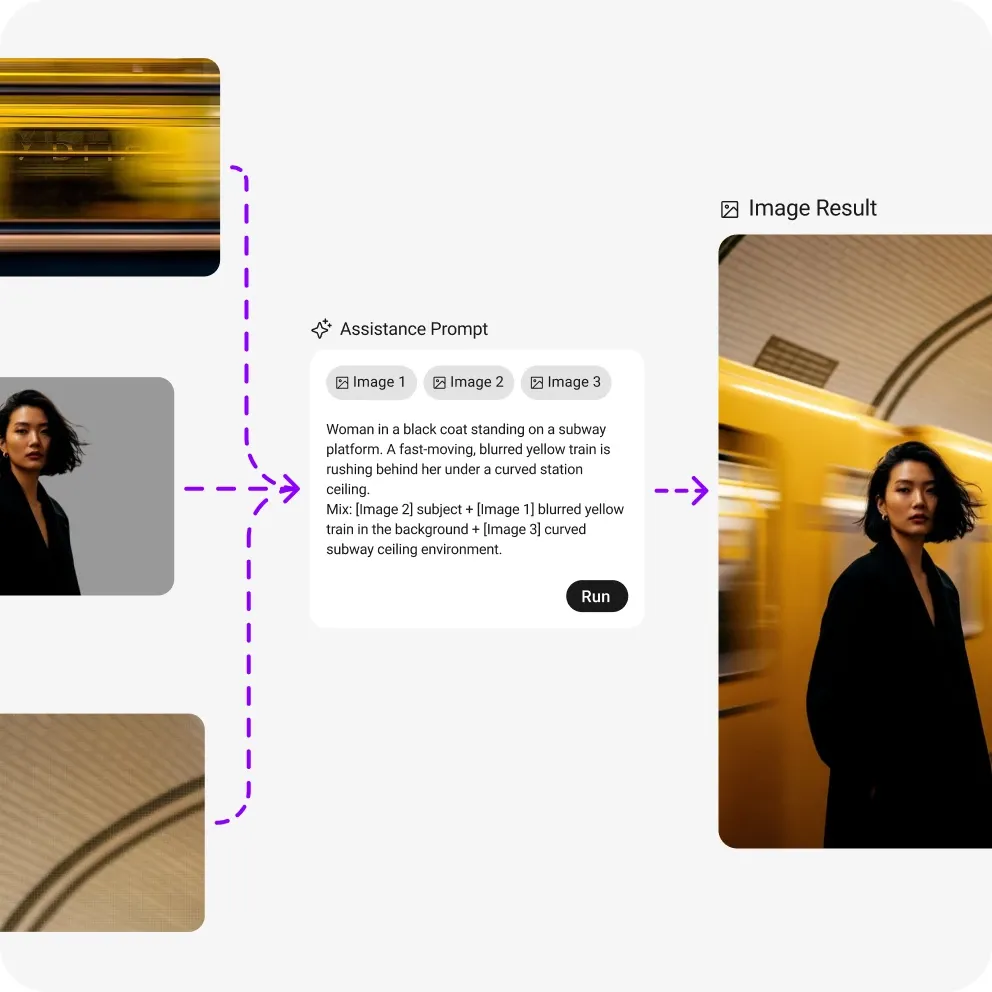
Task: Open the generated result image of woman with train
Action: [x=855, y=541]
